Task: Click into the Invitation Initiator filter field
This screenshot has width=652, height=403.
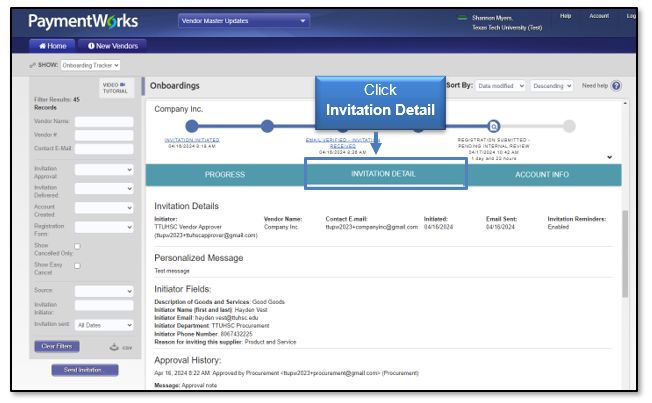Action: [x=104, y=305]
